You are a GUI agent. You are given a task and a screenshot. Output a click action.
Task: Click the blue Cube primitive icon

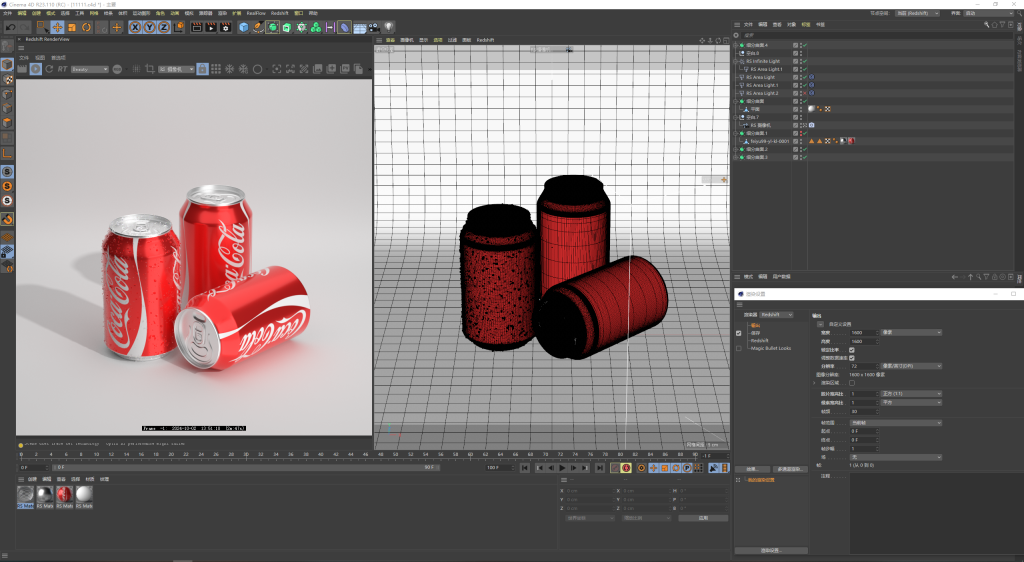point(244,27)
